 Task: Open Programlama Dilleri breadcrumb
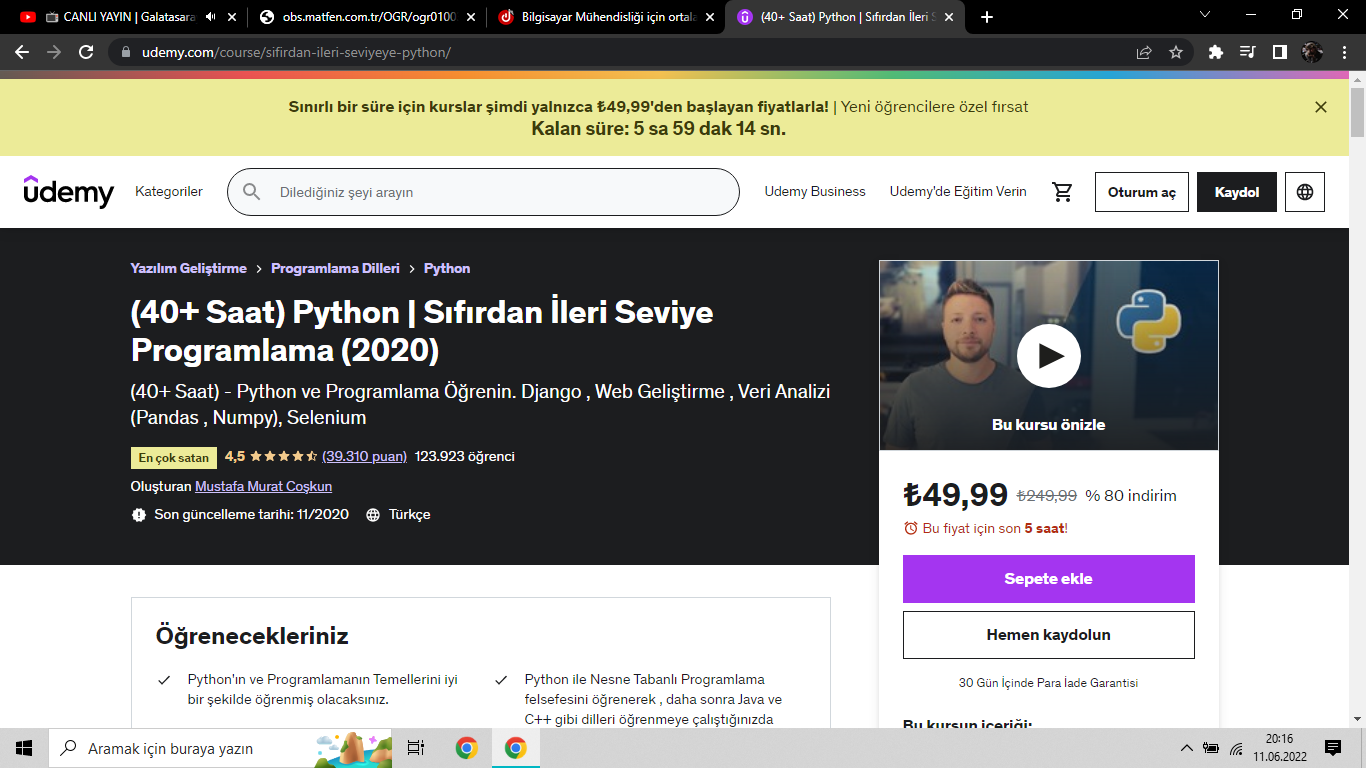click(335, 268)
